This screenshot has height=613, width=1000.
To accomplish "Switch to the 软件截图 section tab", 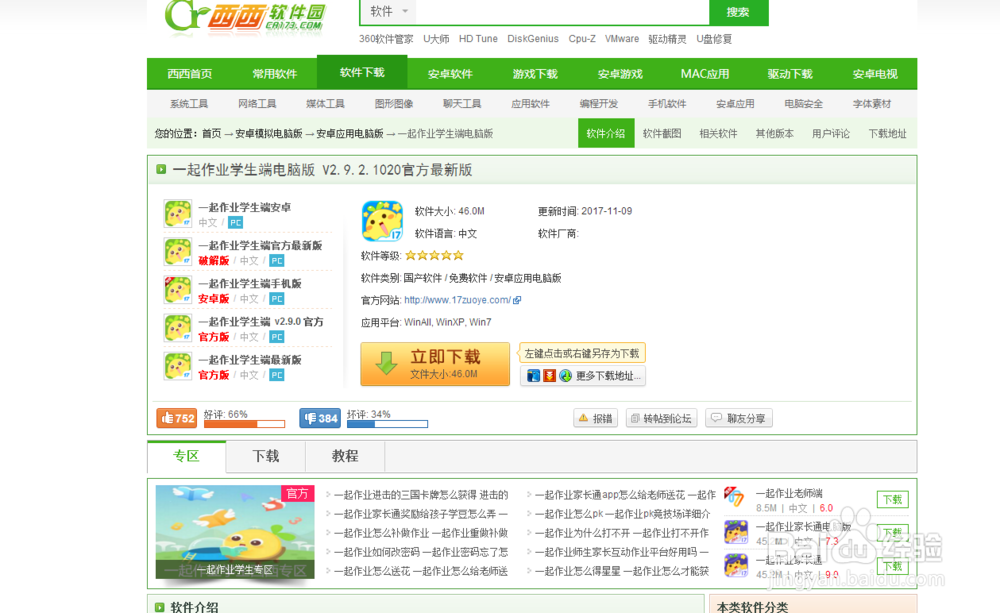I will click(x=661, y=133).
